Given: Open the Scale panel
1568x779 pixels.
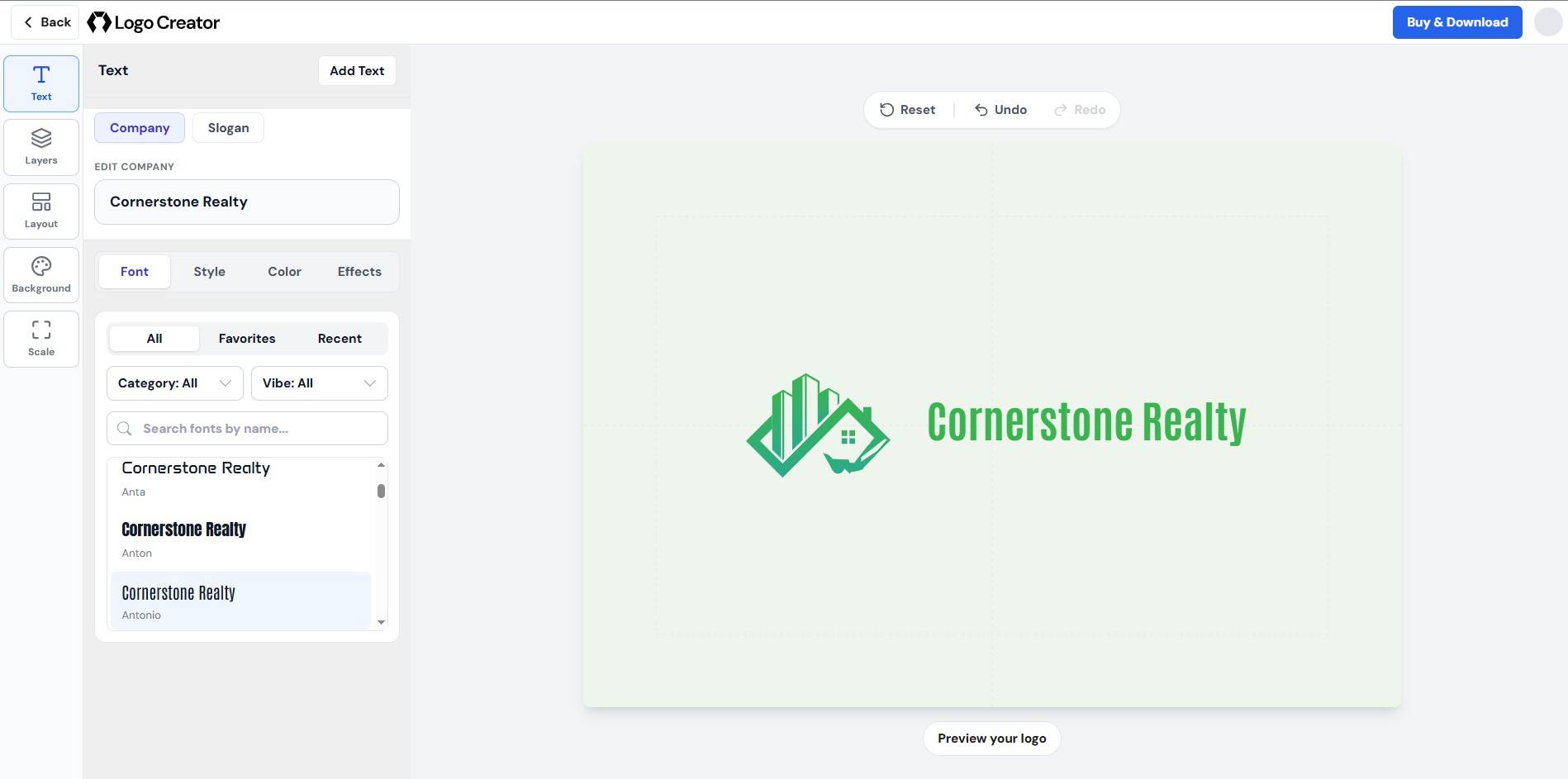Looking at the screenshot, I should point(41,339).
